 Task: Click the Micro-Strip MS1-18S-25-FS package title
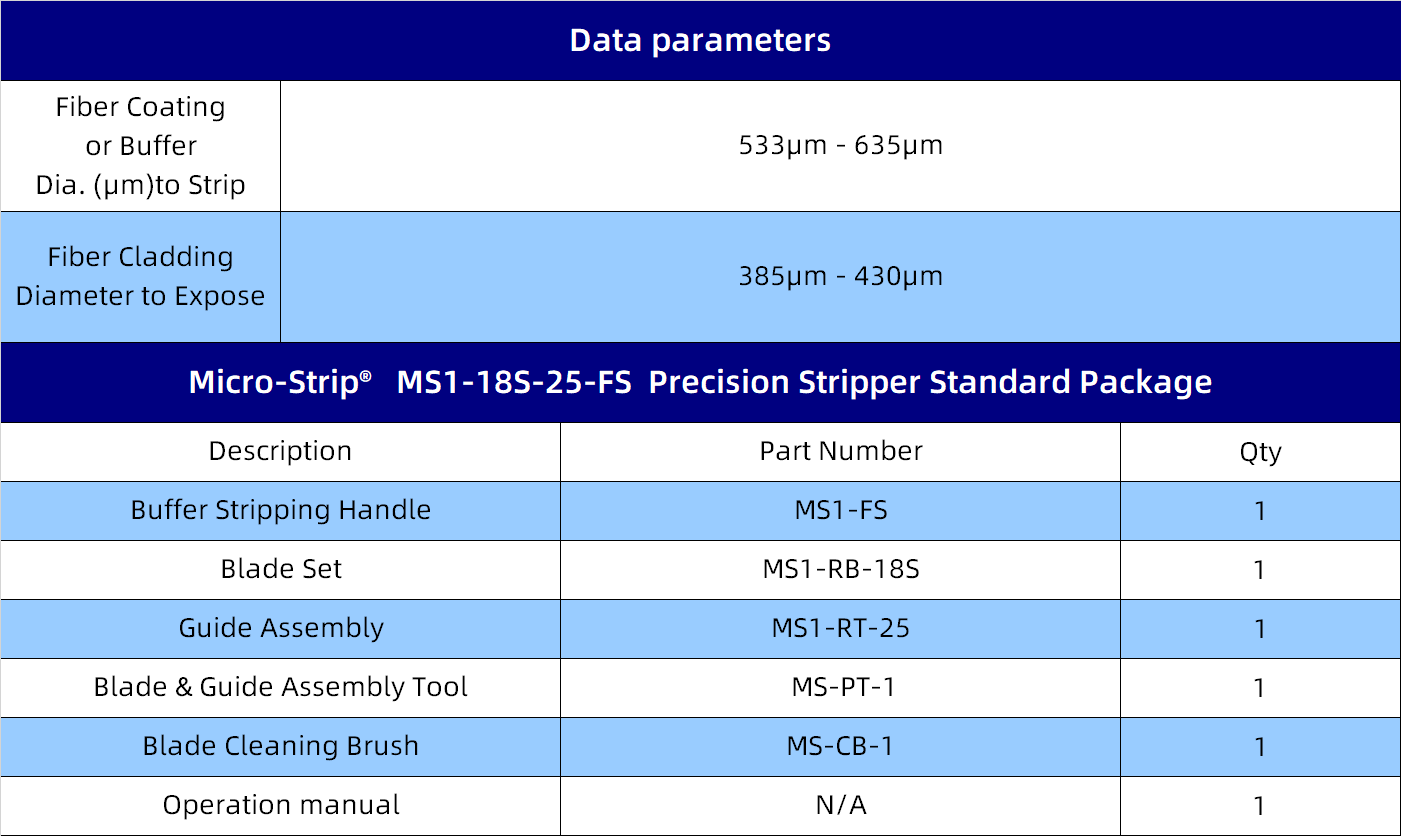[700, 382]
